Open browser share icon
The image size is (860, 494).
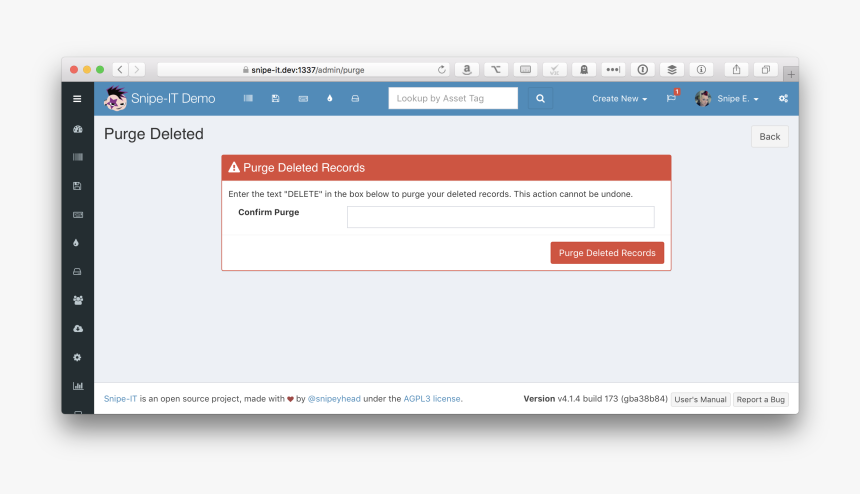[736, 70]
